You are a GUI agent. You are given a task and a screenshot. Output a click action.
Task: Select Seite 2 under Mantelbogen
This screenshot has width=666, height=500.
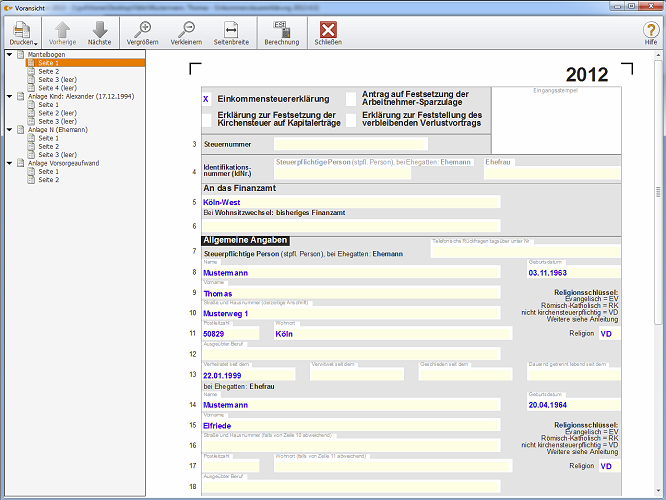click(x=48, y=72)
